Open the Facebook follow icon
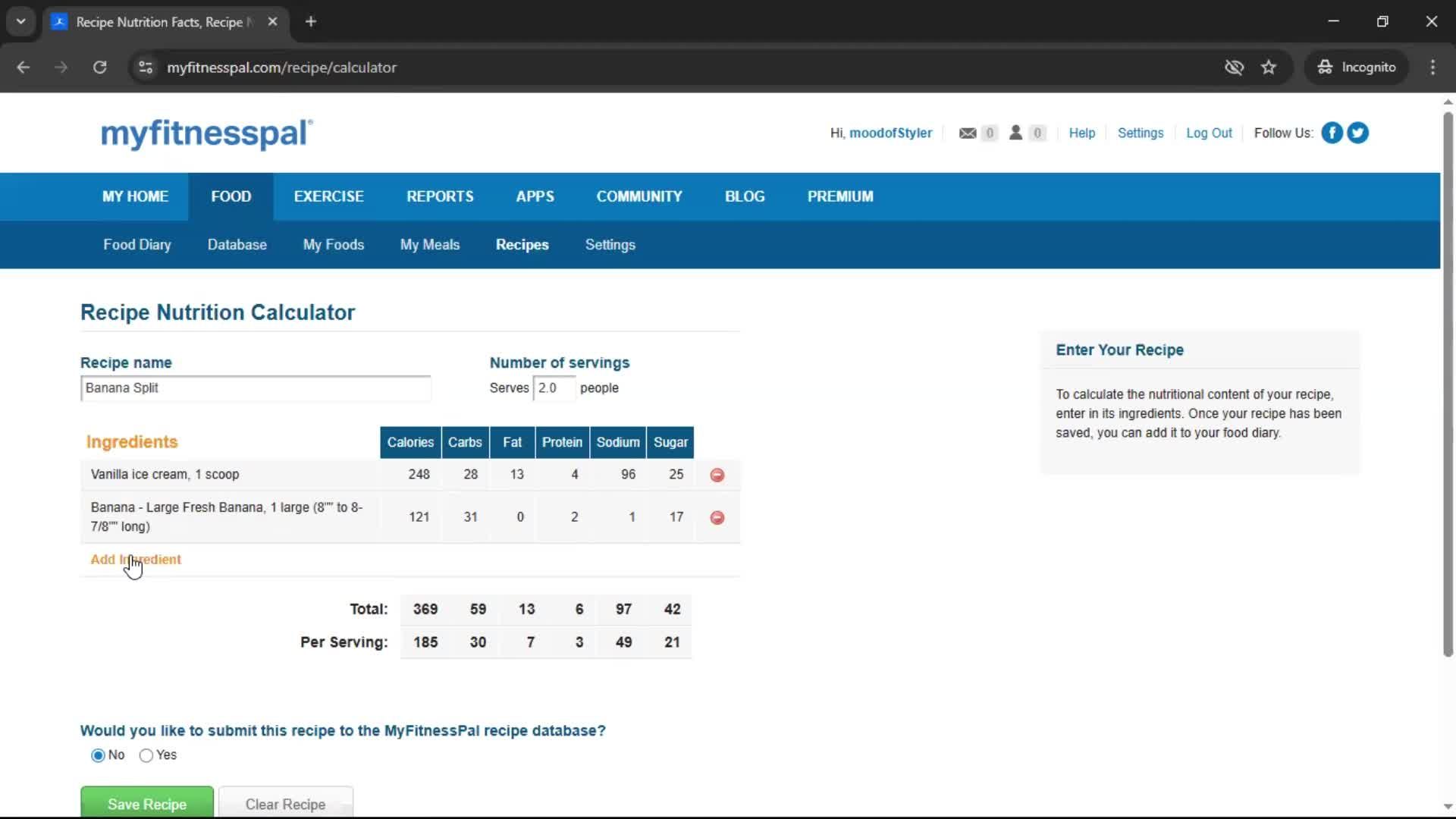The width and height of the screenshot is (1456, 819). (x=1332, y=133)
